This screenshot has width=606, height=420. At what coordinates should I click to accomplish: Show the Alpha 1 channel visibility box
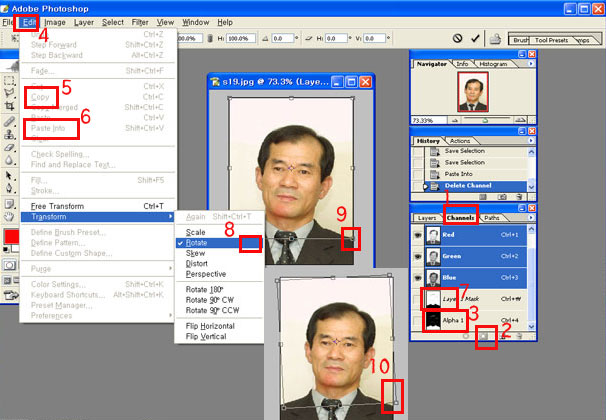tap(418, 320)
